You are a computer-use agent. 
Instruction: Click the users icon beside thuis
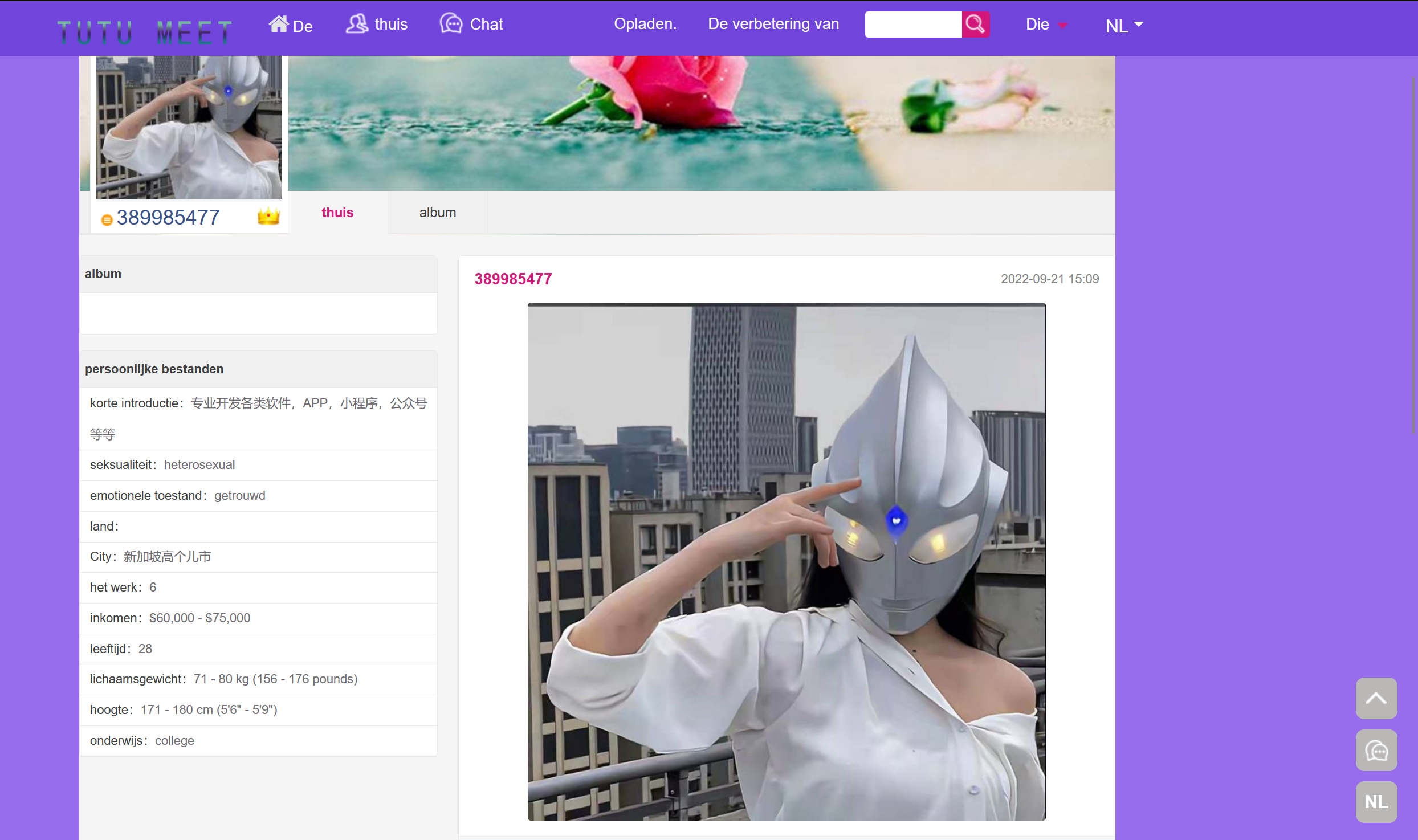[357, 24]
